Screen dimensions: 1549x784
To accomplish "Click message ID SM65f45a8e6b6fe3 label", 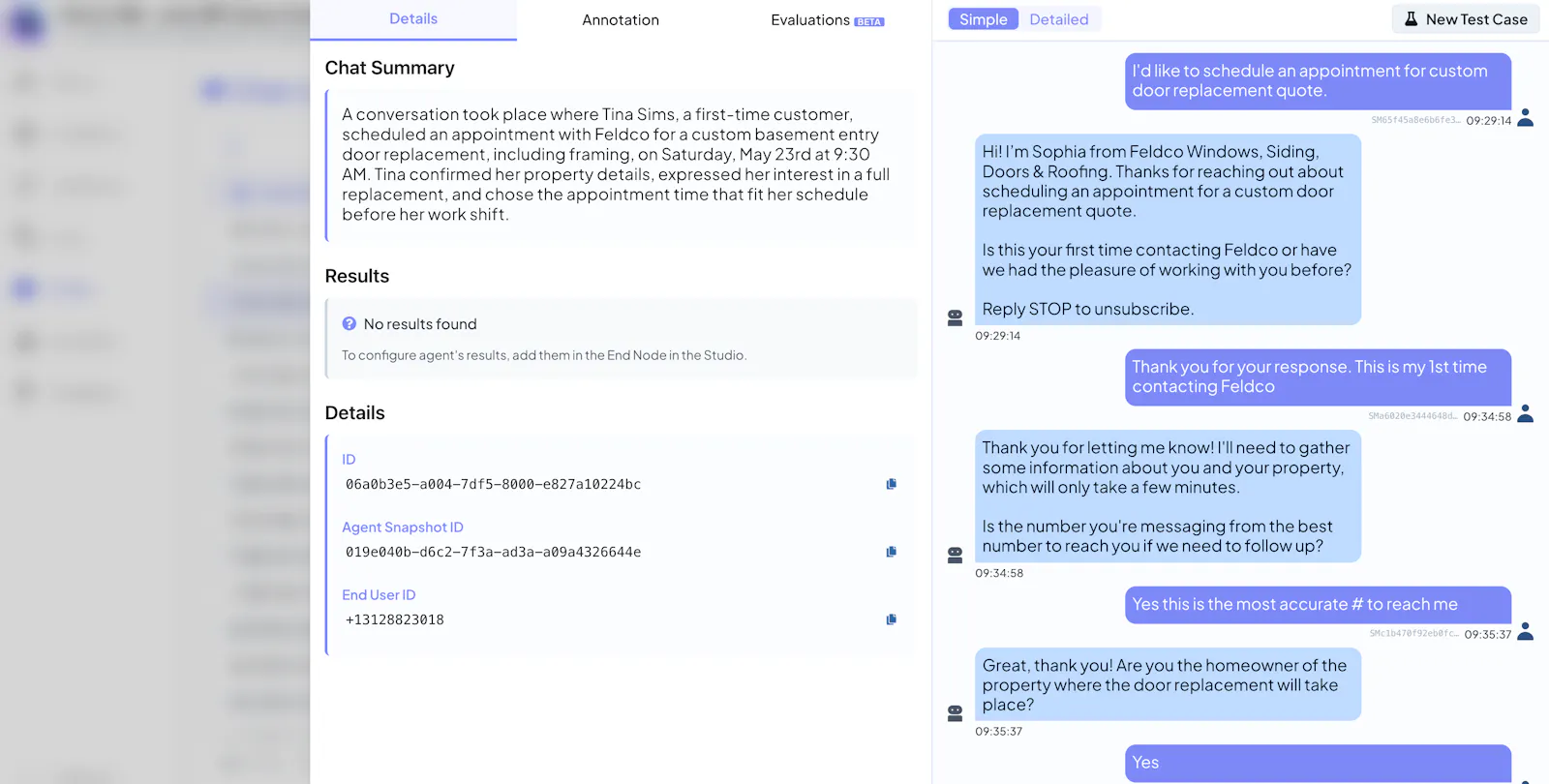I will click(1415, 121).
